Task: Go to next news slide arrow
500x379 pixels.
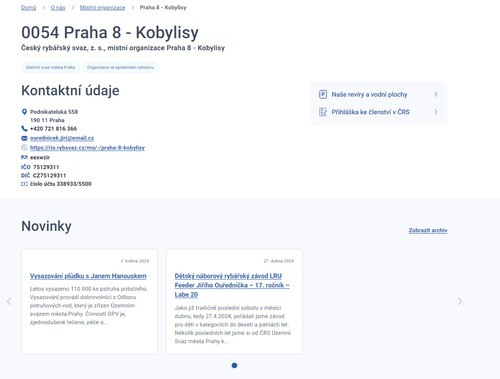Action: [460, 301]
